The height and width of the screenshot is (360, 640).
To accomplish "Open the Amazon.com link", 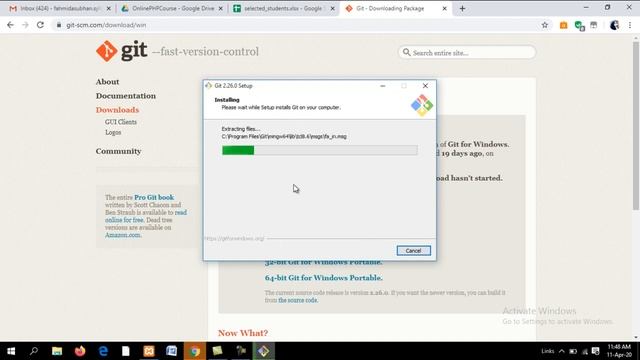I will click(123, 235).
